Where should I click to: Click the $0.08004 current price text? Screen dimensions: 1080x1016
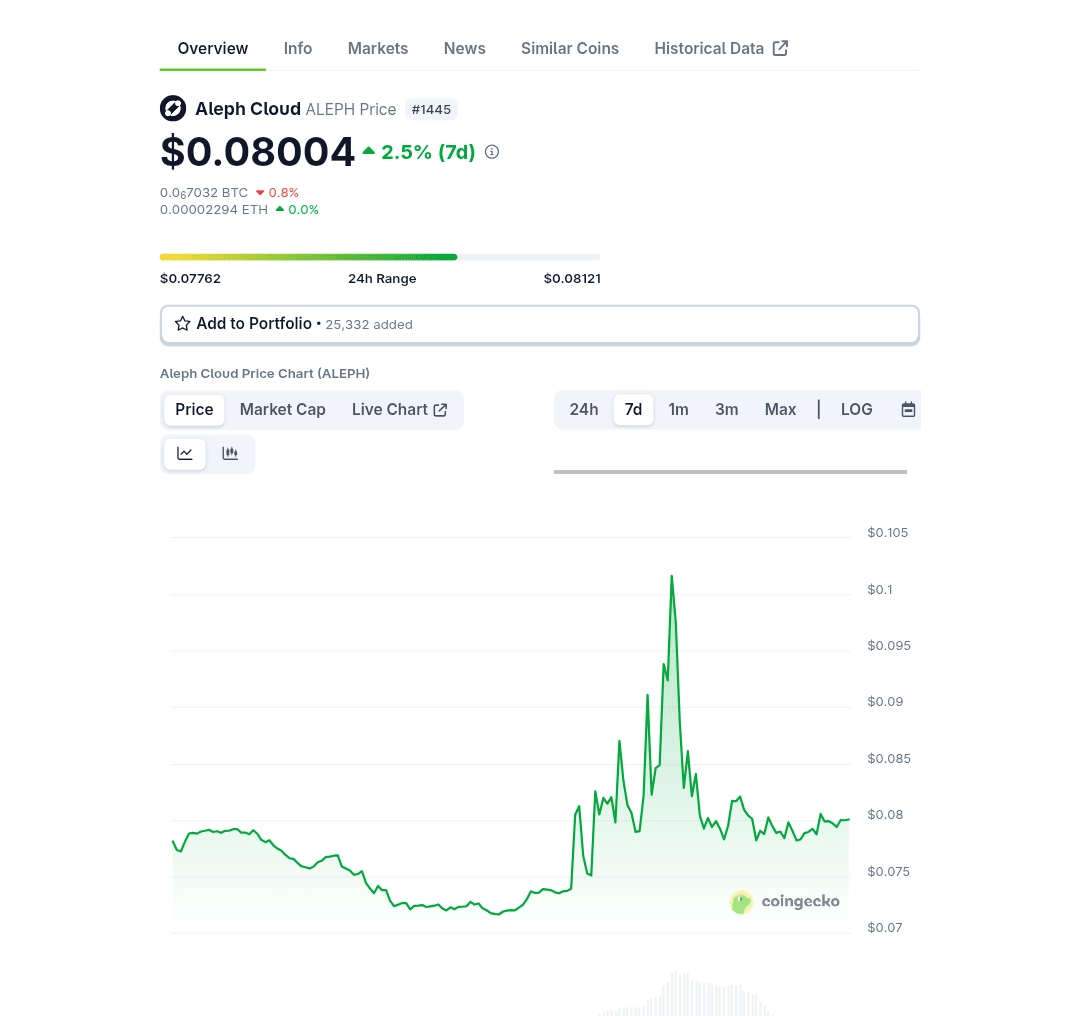click(x=257, y=152)
